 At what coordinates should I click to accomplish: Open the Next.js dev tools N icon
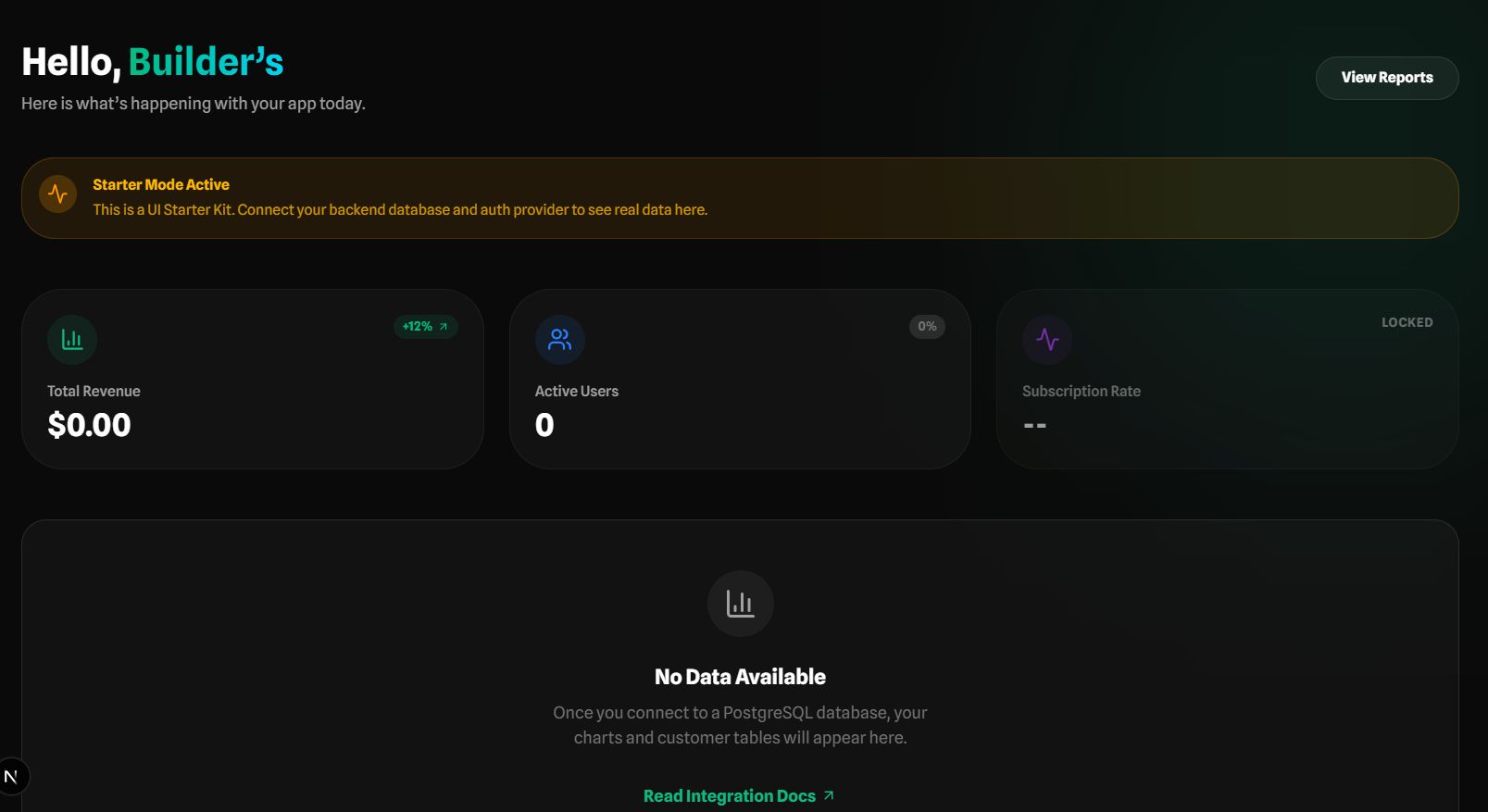[12, 776]
